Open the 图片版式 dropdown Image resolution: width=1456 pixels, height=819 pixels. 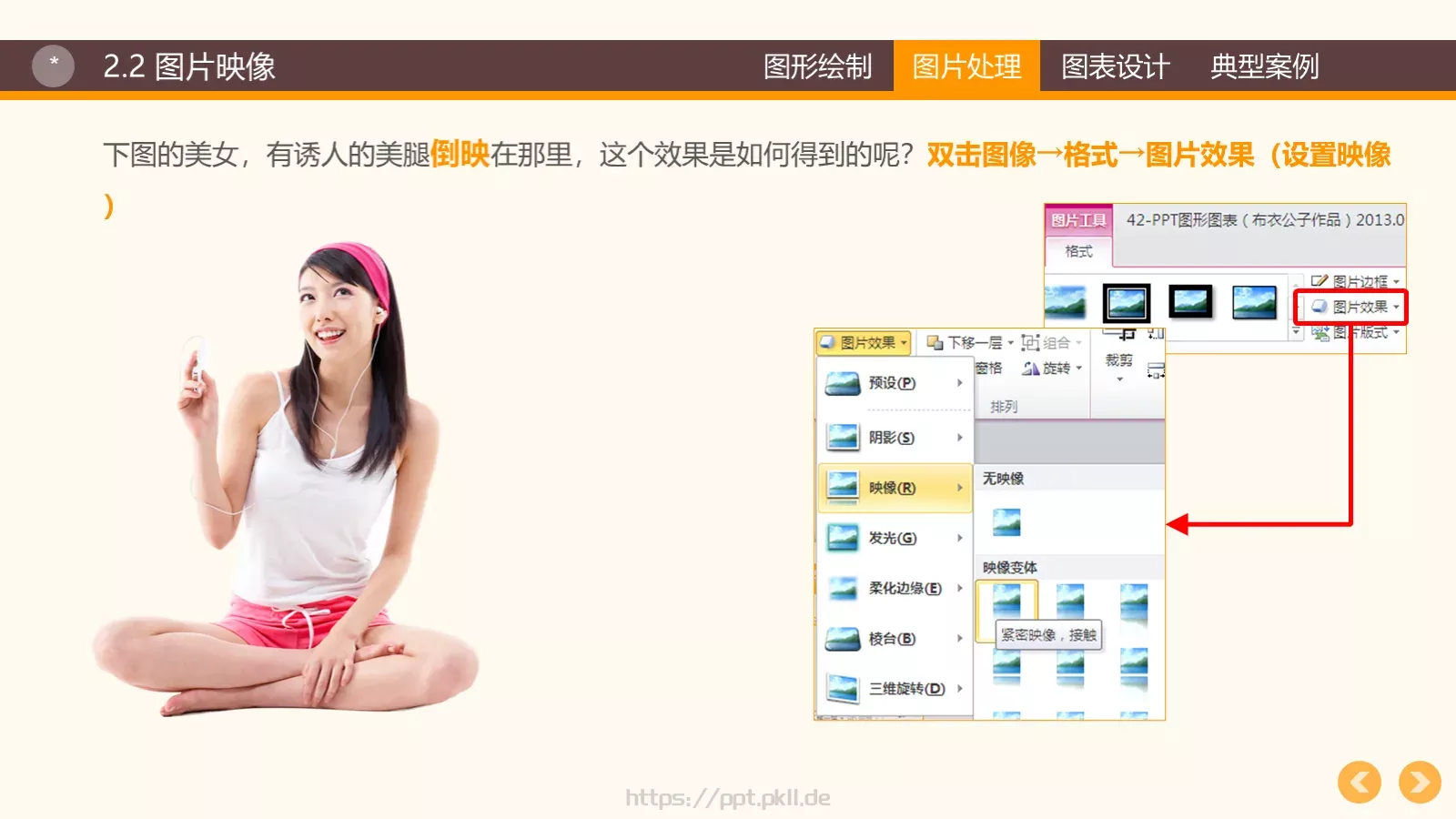coord(1356,333)
